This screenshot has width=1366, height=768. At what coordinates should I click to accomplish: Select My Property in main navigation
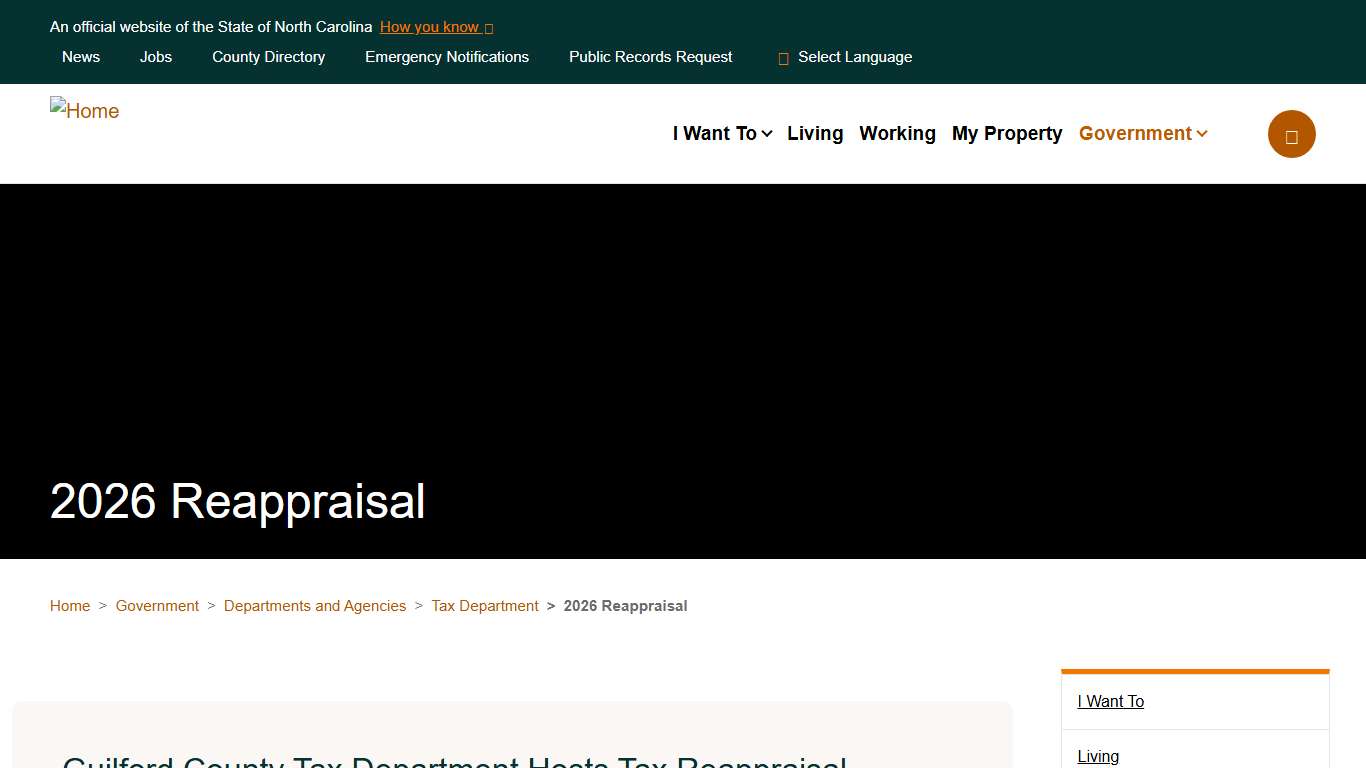[1006, 134]
